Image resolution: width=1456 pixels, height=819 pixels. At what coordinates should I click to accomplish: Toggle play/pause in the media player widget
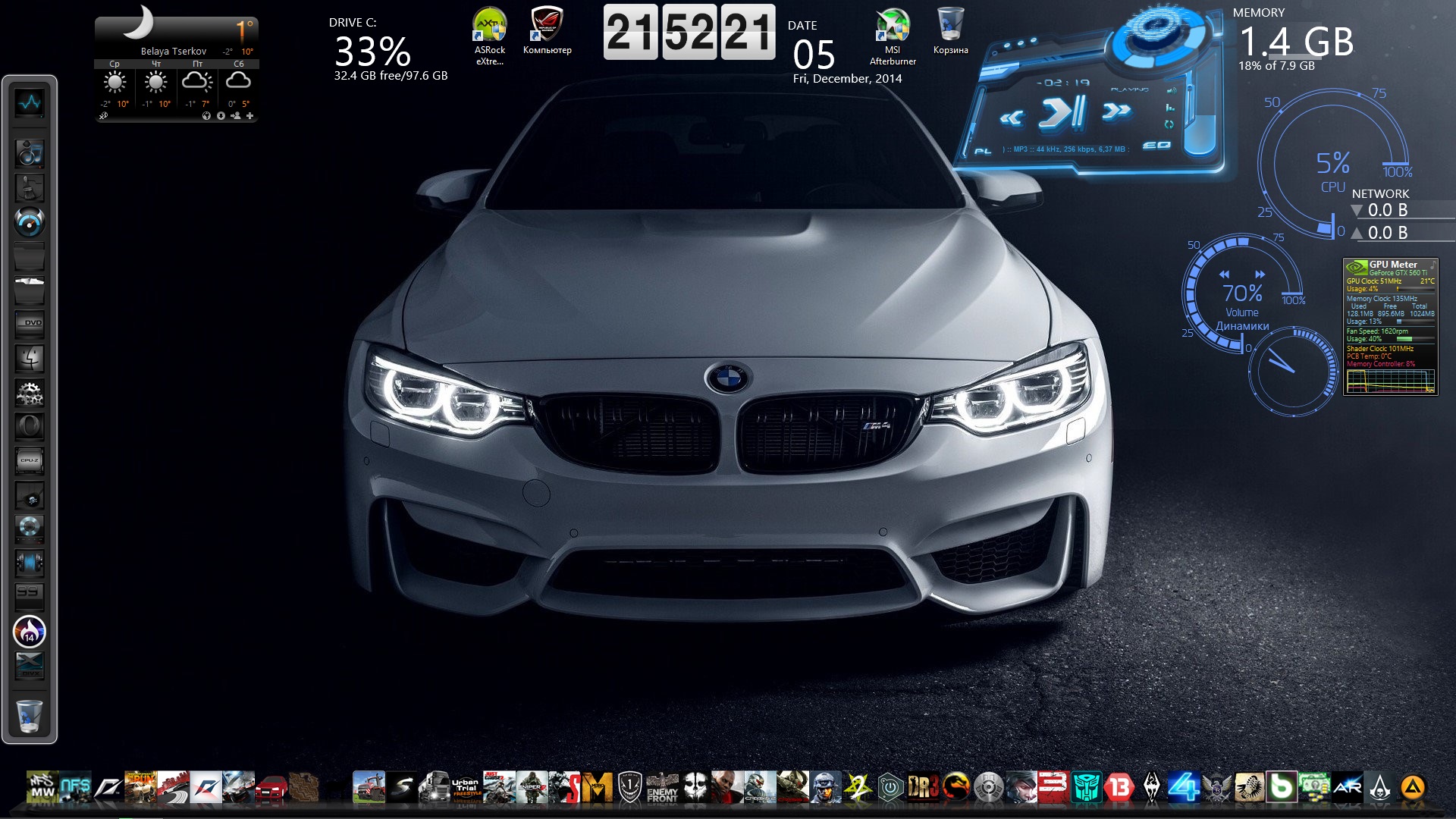[1062, 114]
